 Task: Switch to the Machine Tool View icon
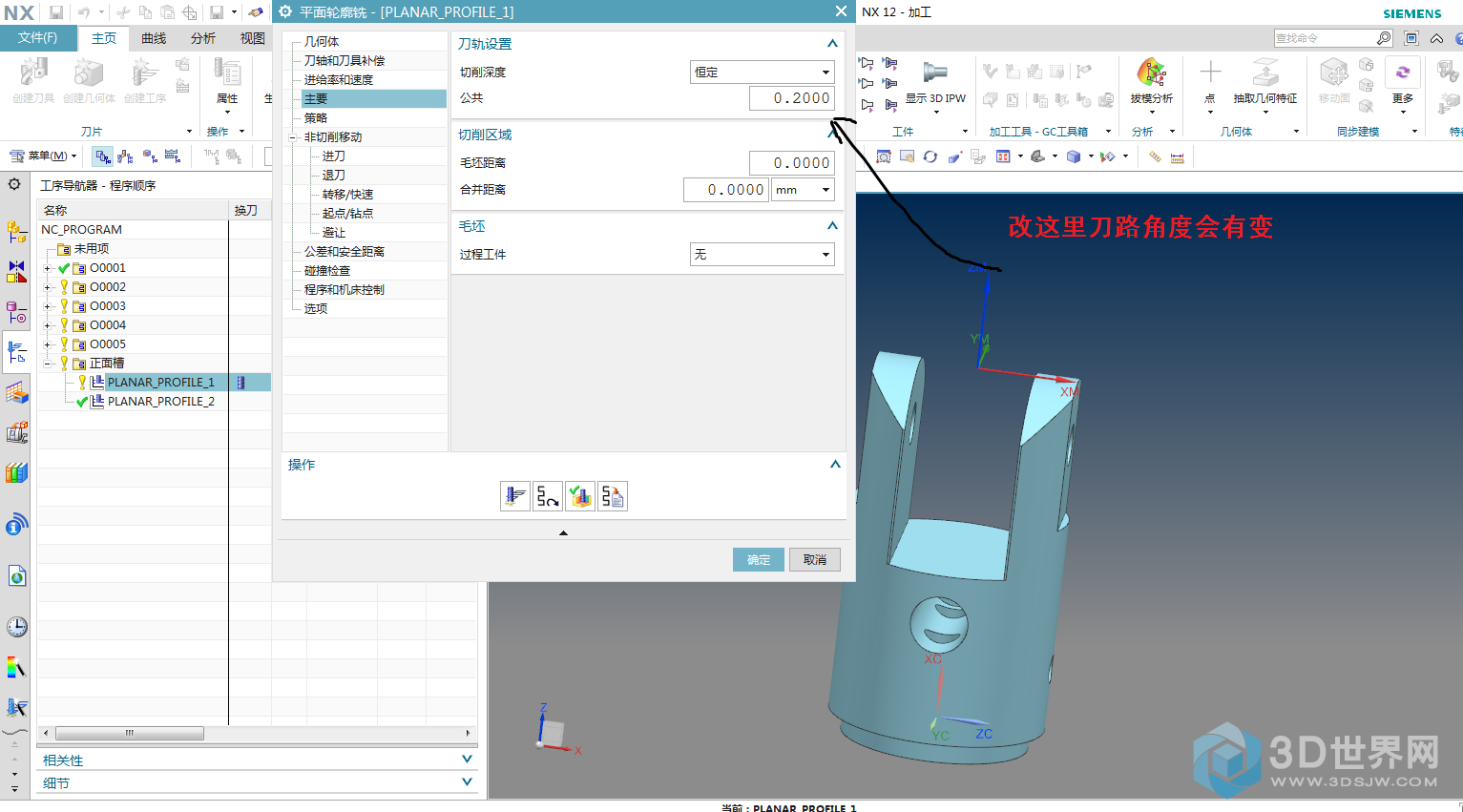[x=125, y=156]
